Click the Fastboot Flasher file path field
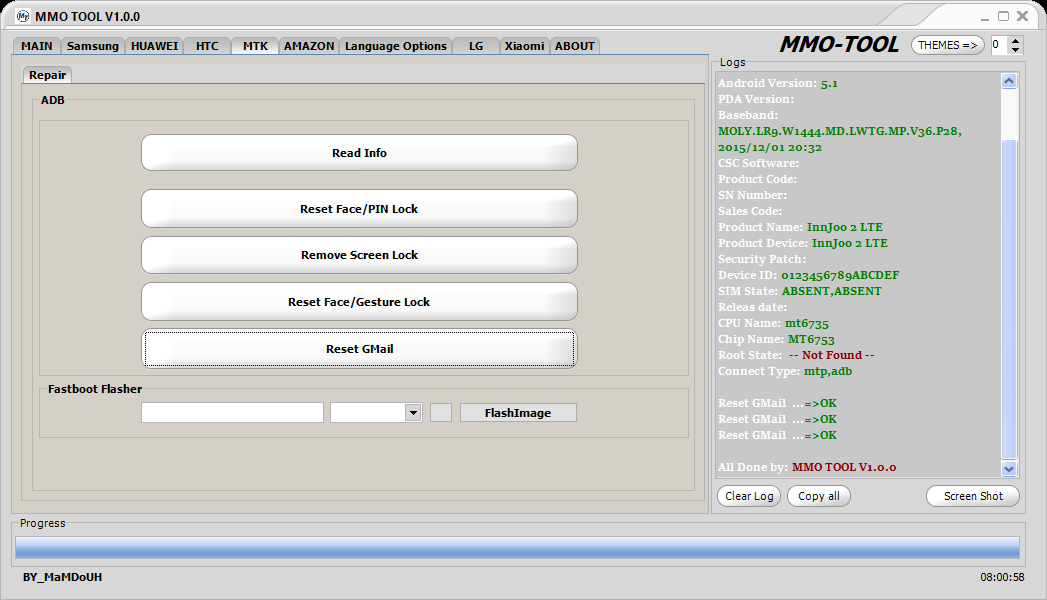Screen dimensions: 1047x600 click(232, 412)
